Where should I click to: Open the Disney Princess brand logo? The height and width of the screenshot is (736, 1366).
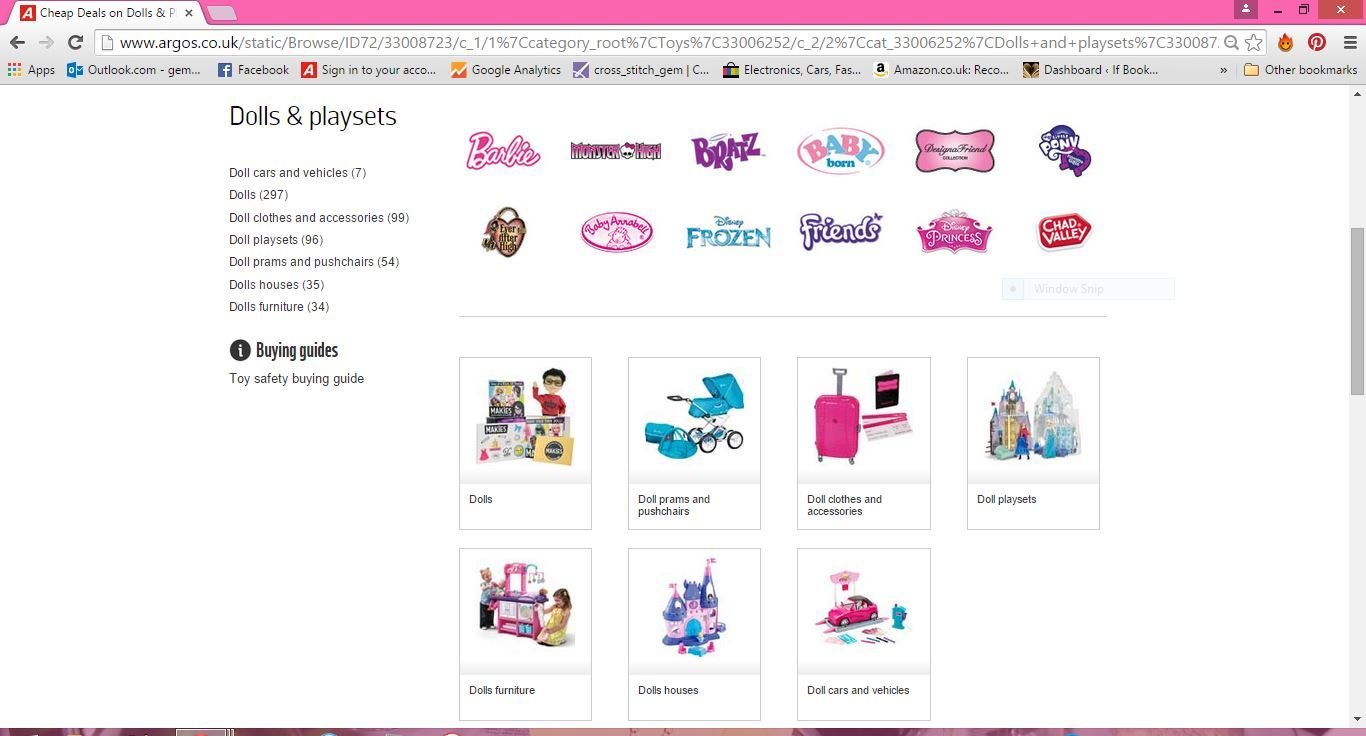click(x=954, y=232)
